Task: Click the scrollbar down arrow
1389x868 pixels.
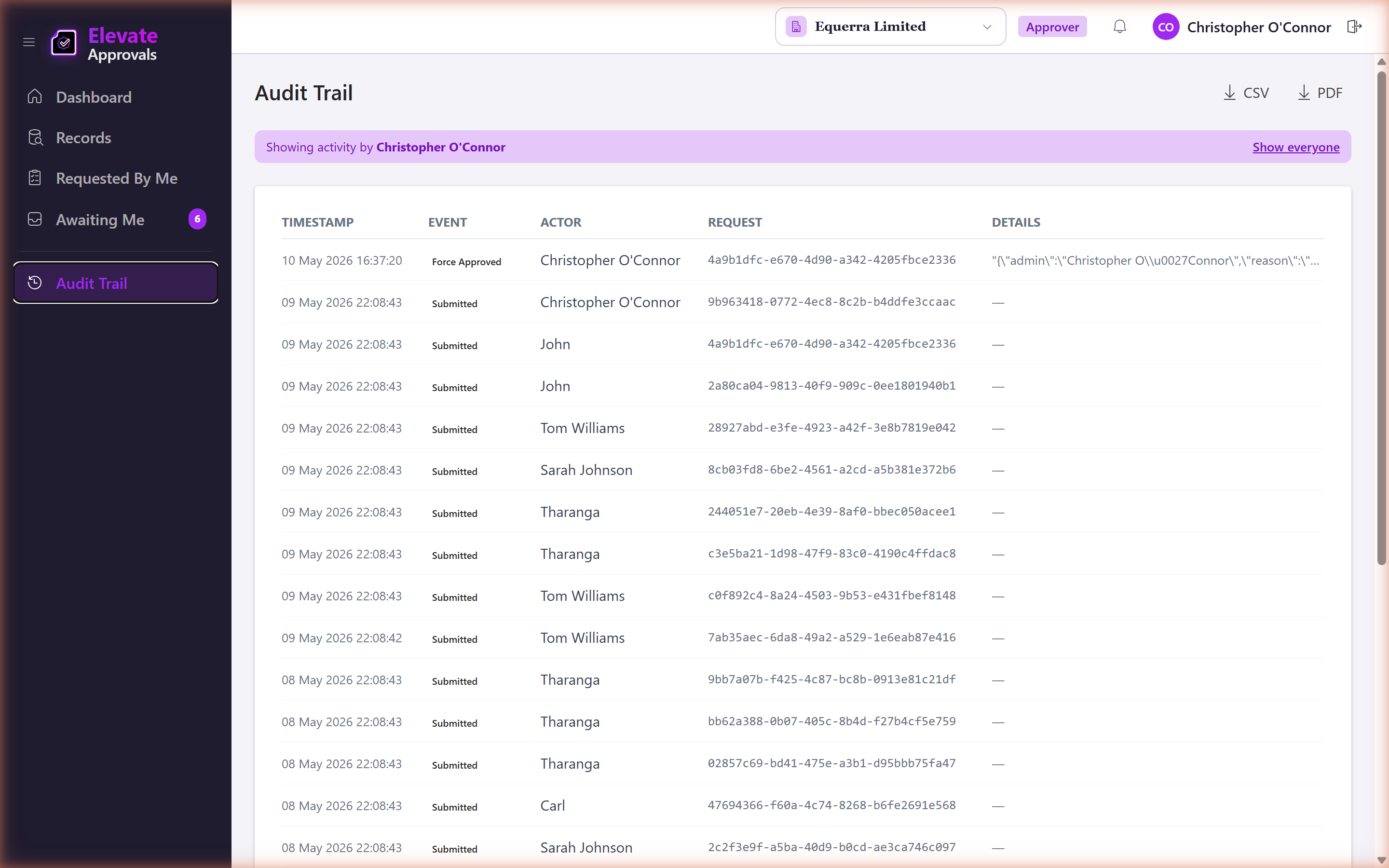Action: click(x=1382, y=860)
